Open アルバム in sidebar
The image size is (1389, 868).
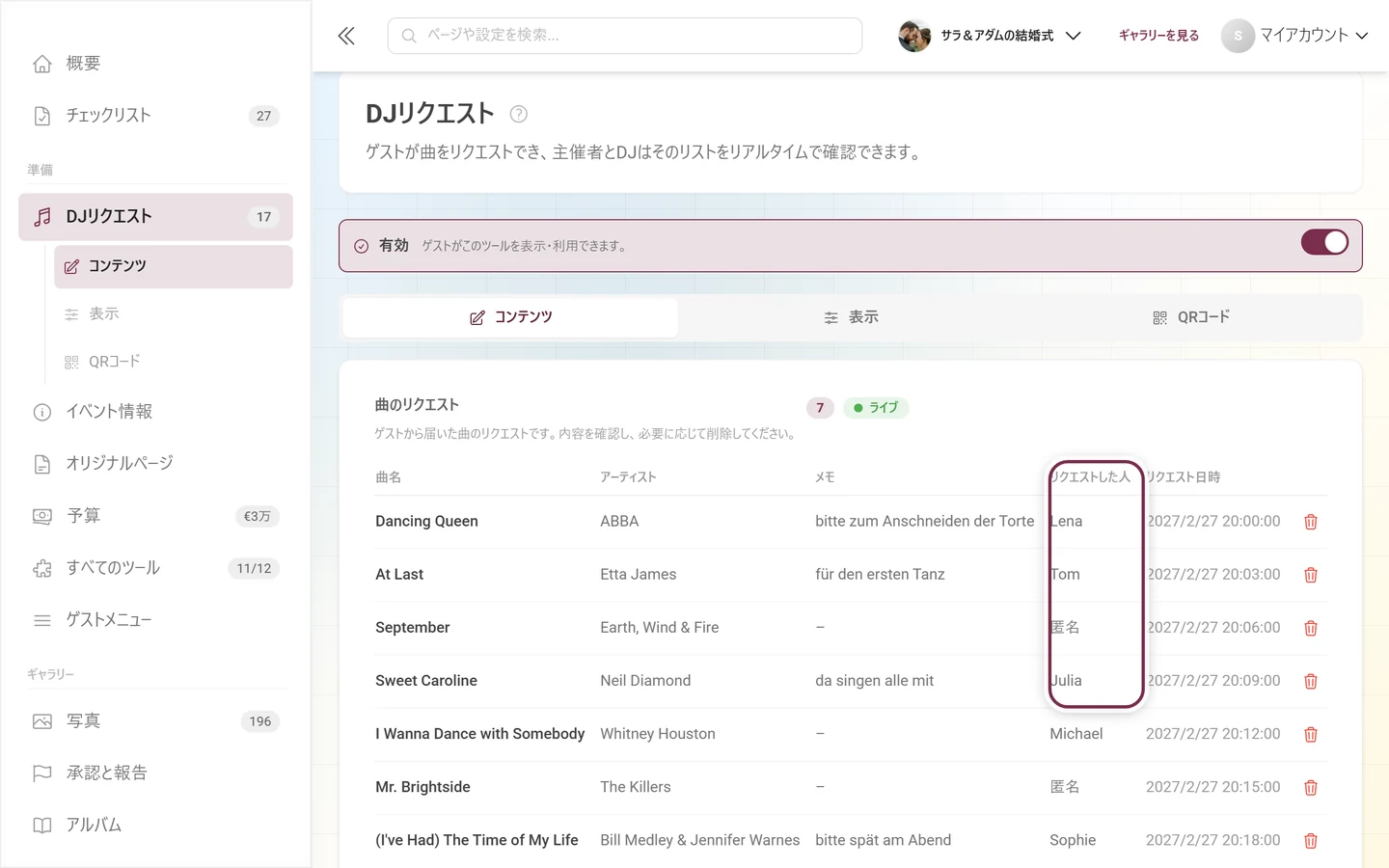pos(155,826)
